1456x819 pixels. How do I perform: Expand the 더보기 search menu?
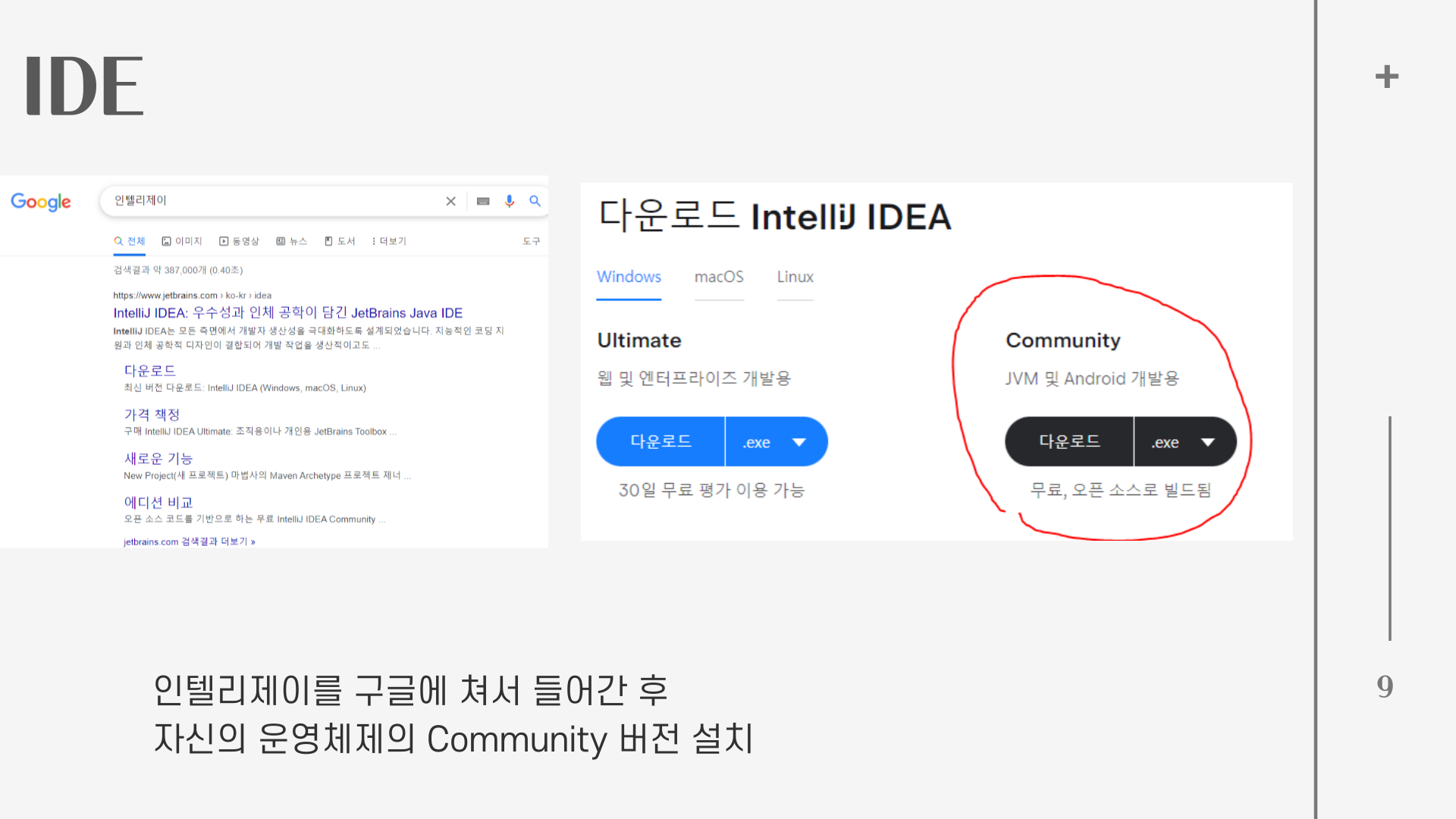[x=389, y=241]
